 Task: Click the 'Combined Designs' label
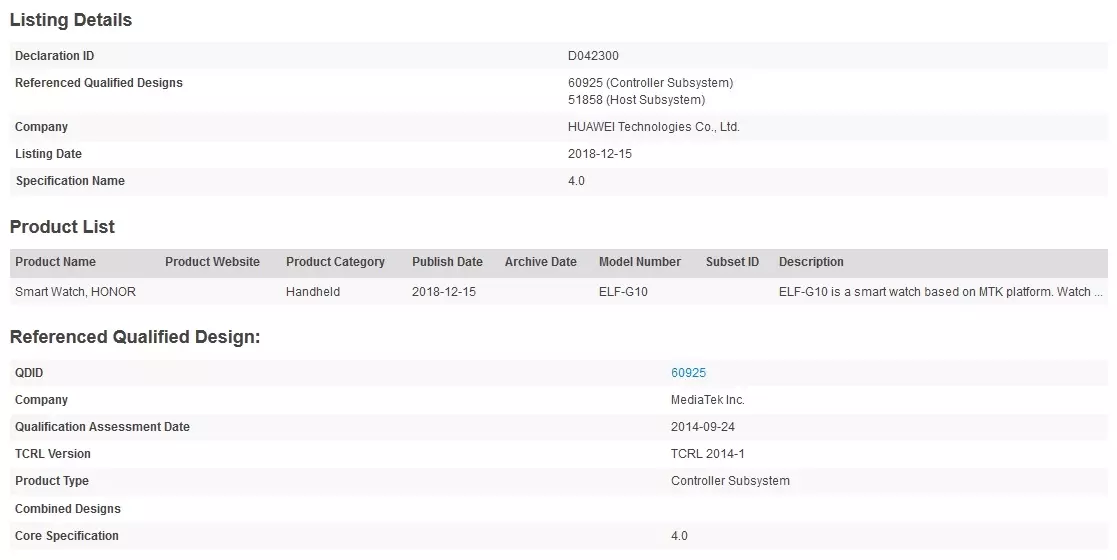[x=68, y=509]
